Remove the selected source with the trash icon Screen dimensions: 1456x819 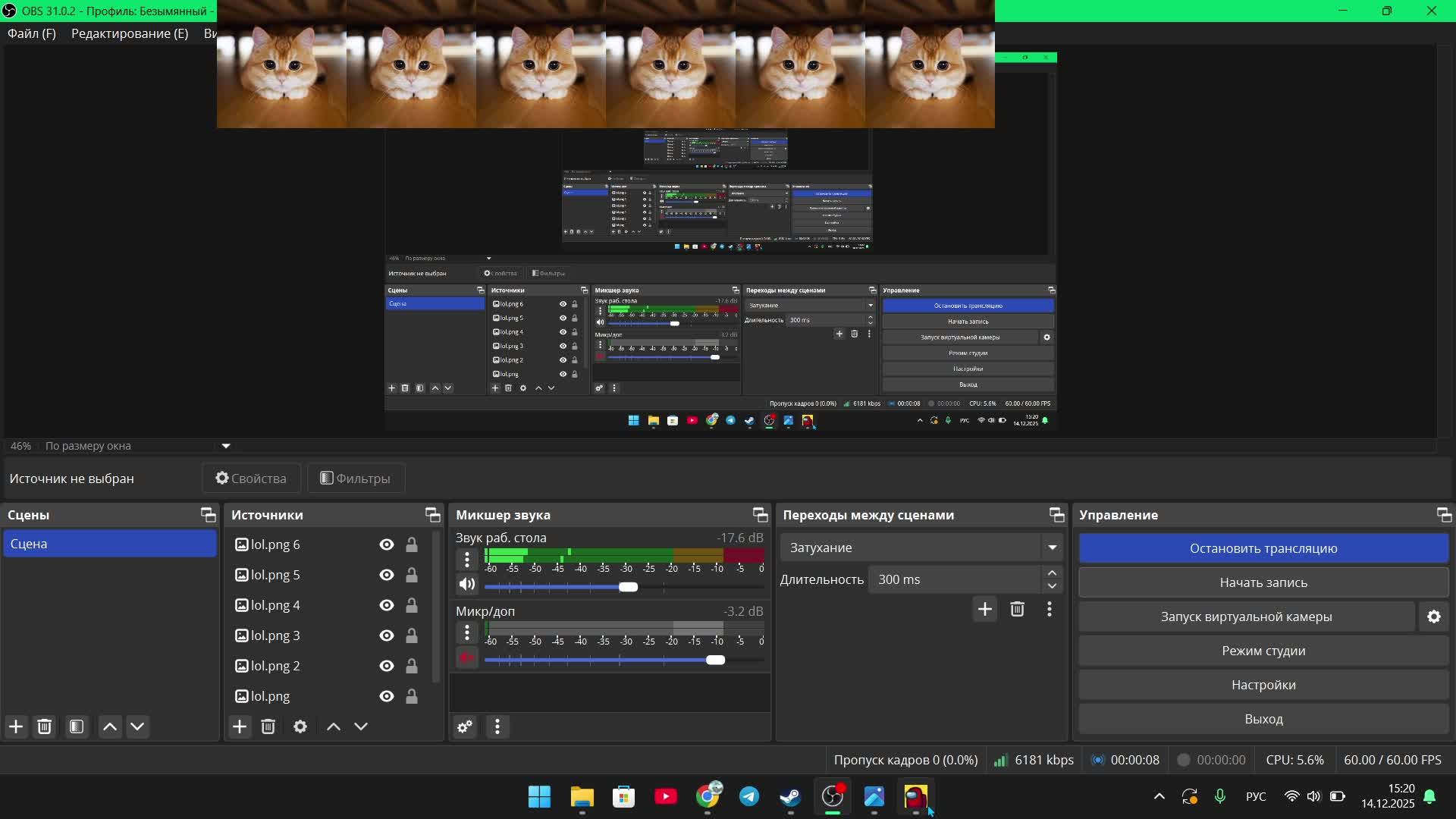point(268,726)
